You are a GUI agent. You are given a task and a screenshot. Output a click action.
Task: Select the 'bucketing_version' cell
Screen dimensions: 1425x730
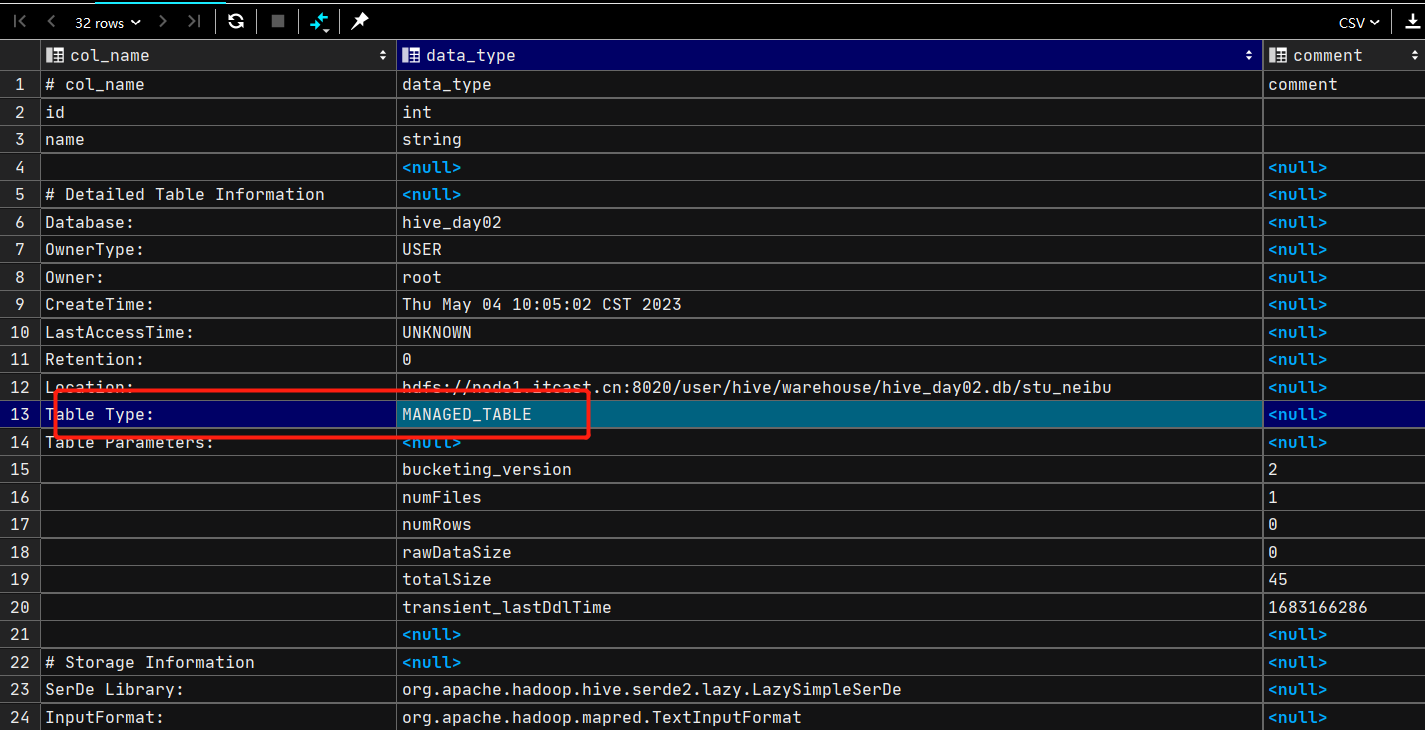tap(830, 470)
